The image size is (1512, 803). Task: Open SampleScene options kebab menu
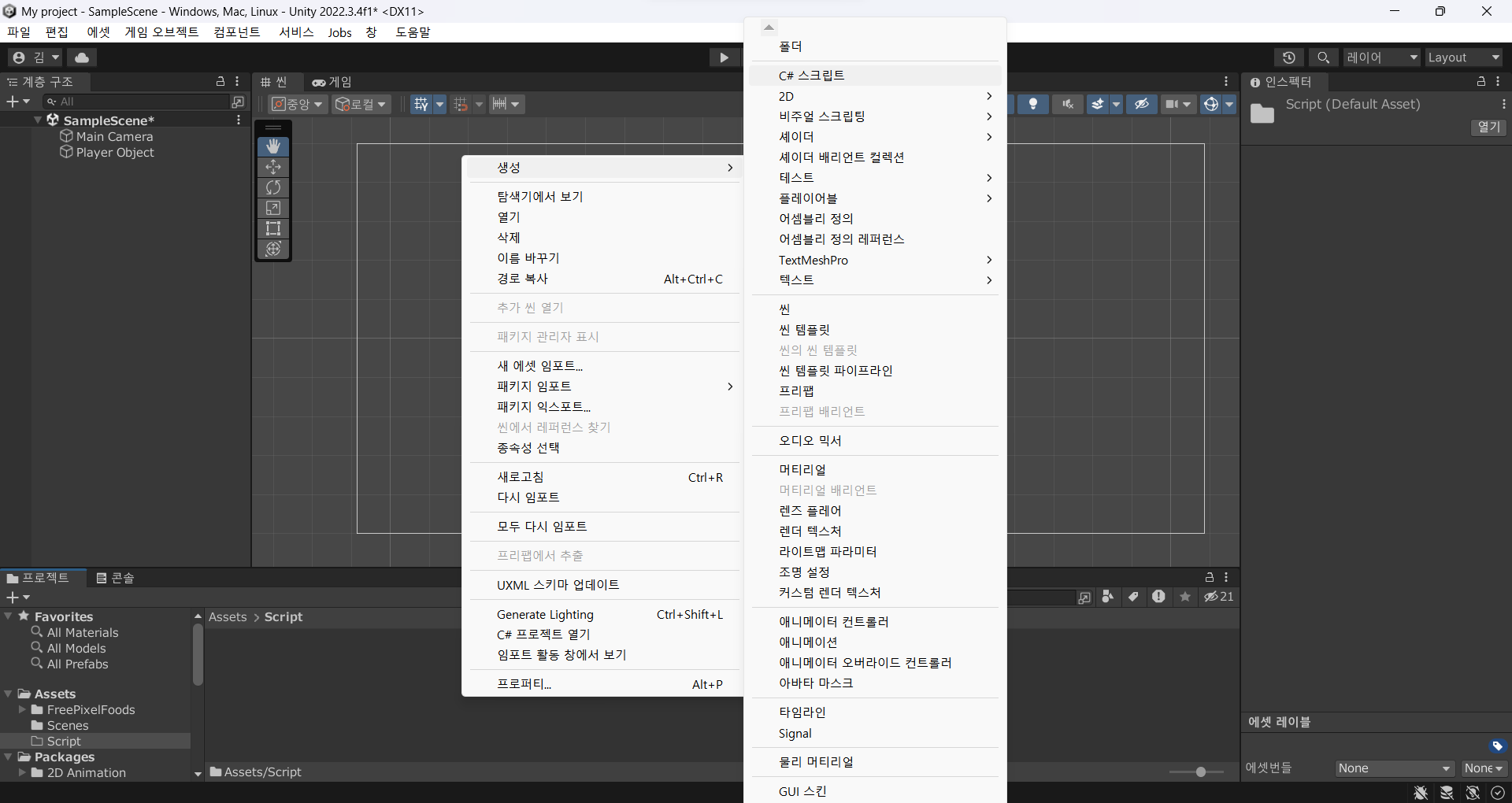point(239,120)
